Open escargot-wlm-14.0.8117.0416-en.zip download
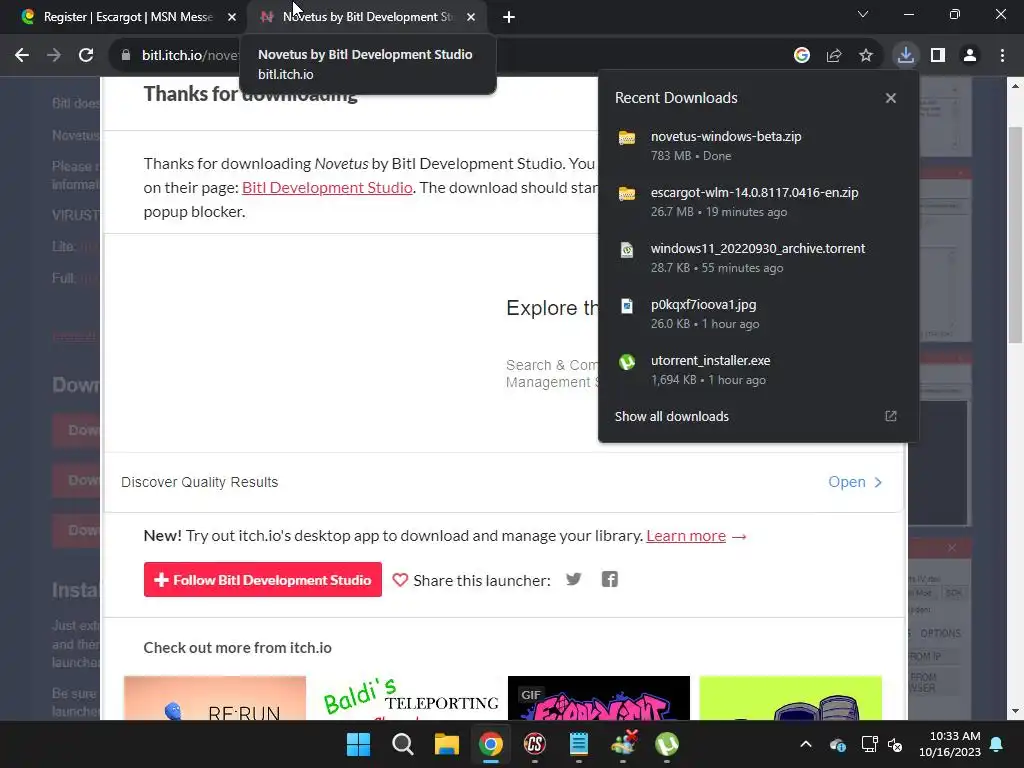Screen dimensions: 1024x768 pos(758,202)
